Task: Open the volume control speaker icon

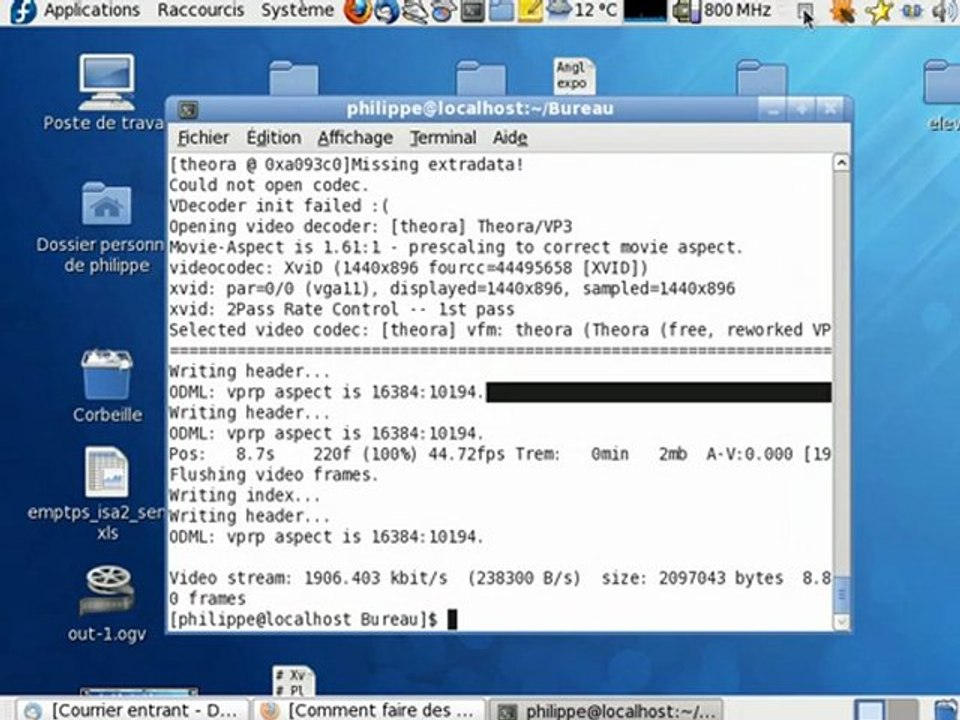Action: tap(945, 11)
